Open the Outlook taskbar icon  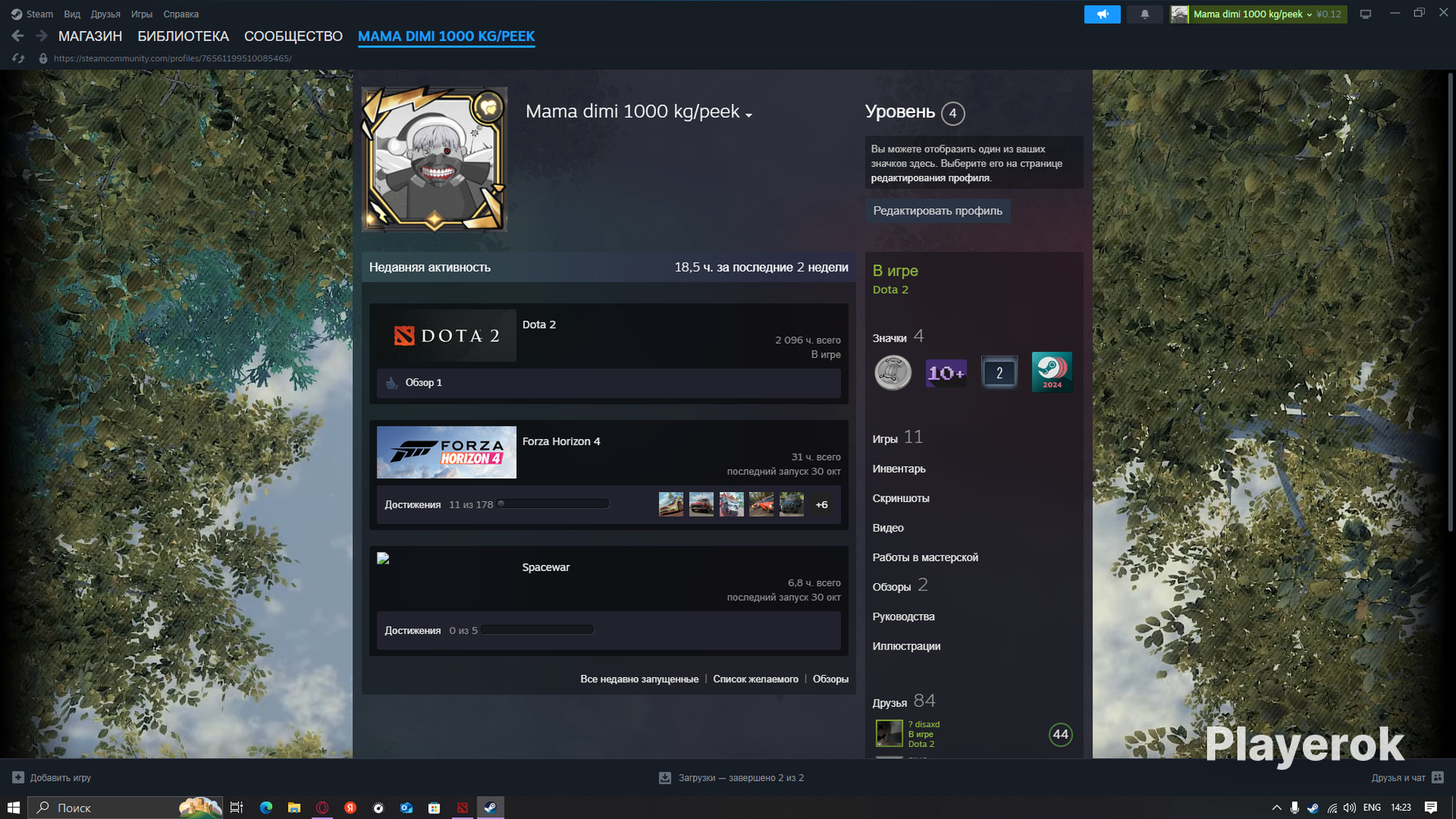pos(406,808)
